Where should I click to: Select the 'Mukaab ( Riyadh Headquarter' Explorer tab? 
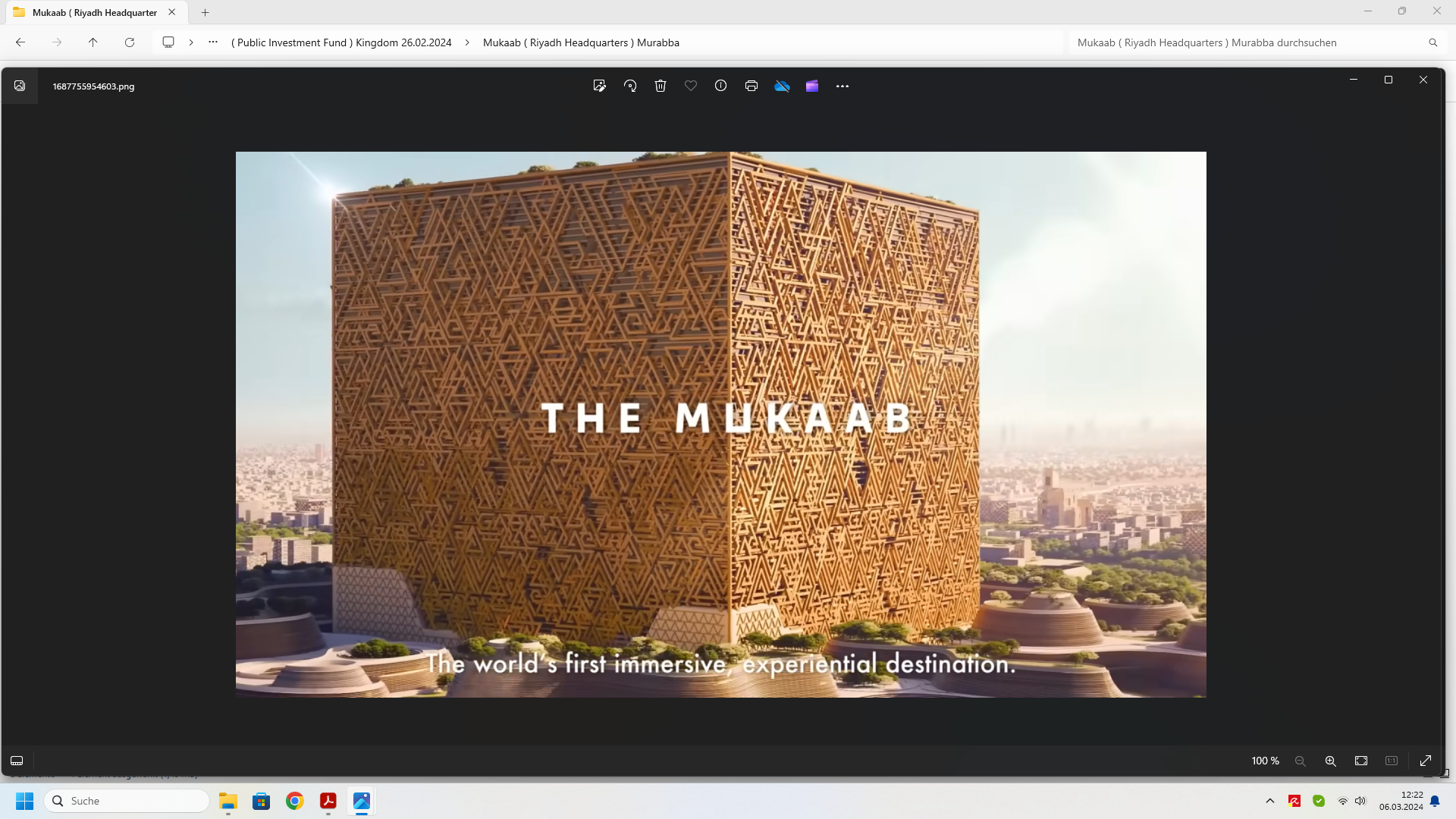(94, 12)
